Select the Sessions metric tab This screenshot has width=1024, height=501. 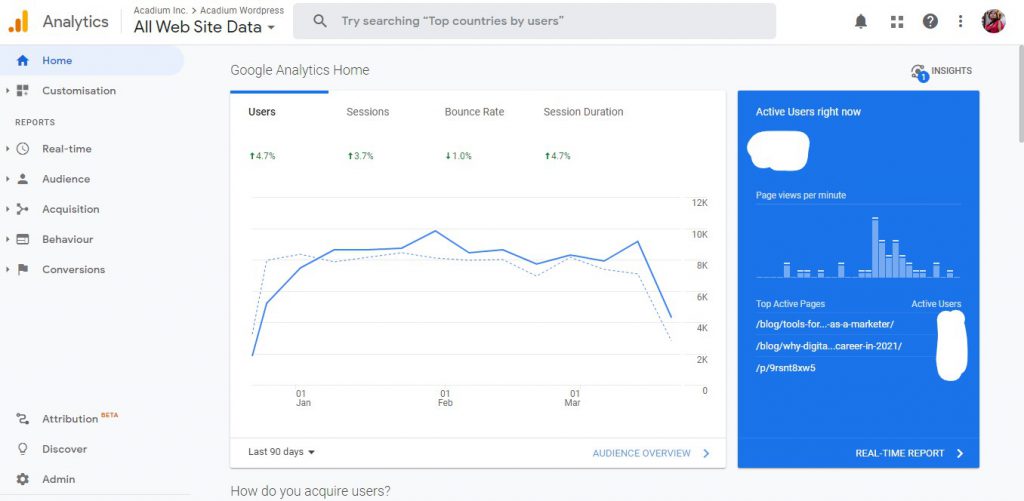368,112
